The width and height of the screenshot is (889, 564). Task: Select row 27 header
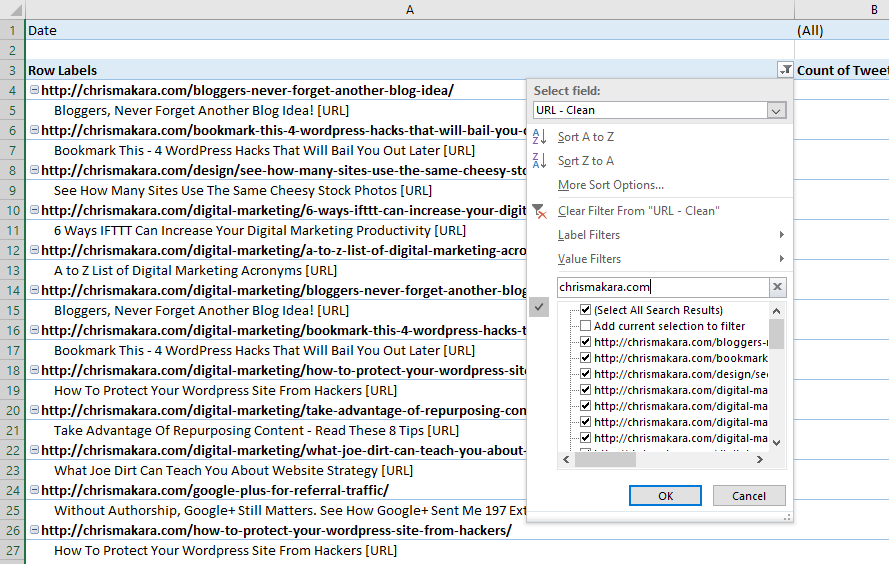(x=12, y=550)
